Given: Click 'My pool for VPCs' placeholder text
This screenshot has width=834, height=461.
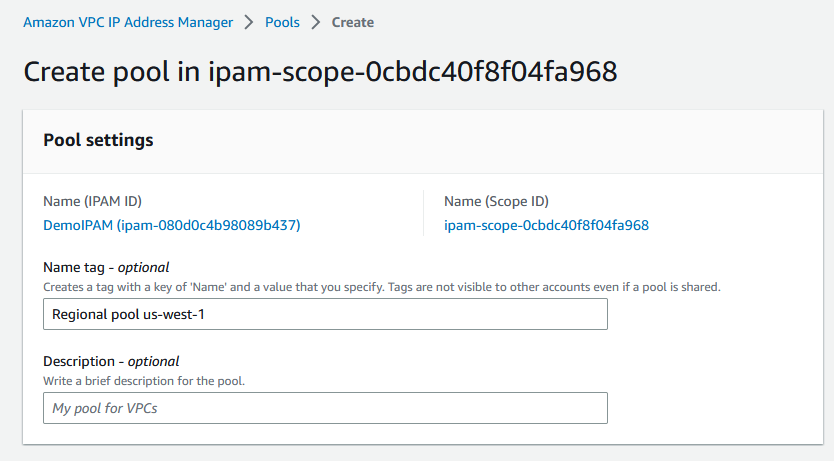Looking at the screenshot, I should tap(105, 408).
